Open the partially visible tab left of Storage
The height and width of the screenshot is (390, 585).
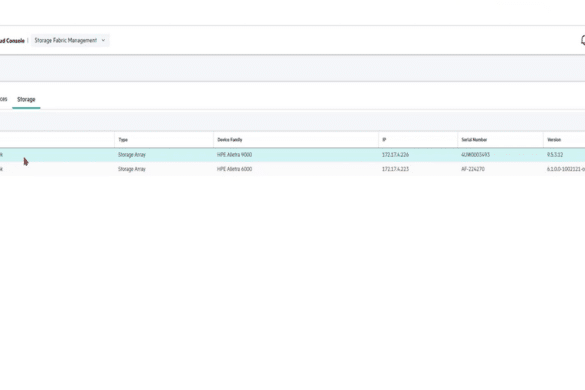3,99
